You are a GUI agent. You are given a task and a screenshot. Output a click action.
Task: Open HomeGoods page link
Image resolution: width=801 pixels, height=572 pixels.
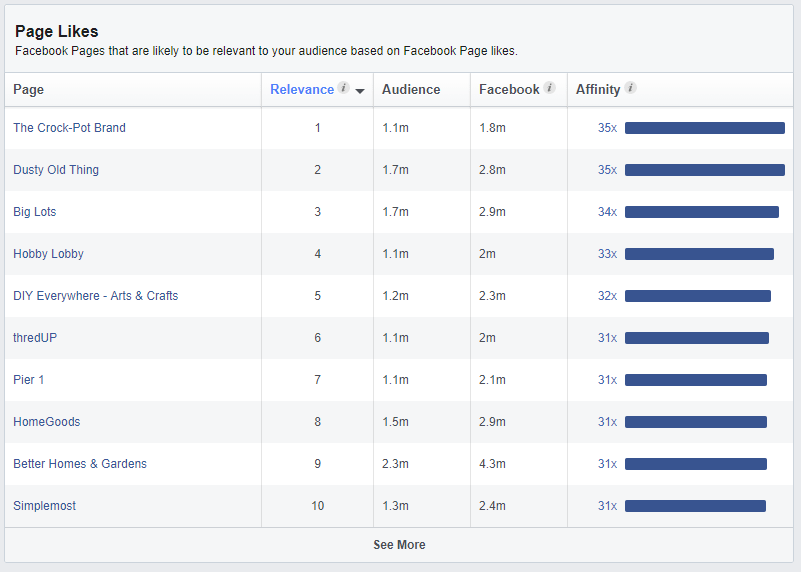(x=47, y=422)
